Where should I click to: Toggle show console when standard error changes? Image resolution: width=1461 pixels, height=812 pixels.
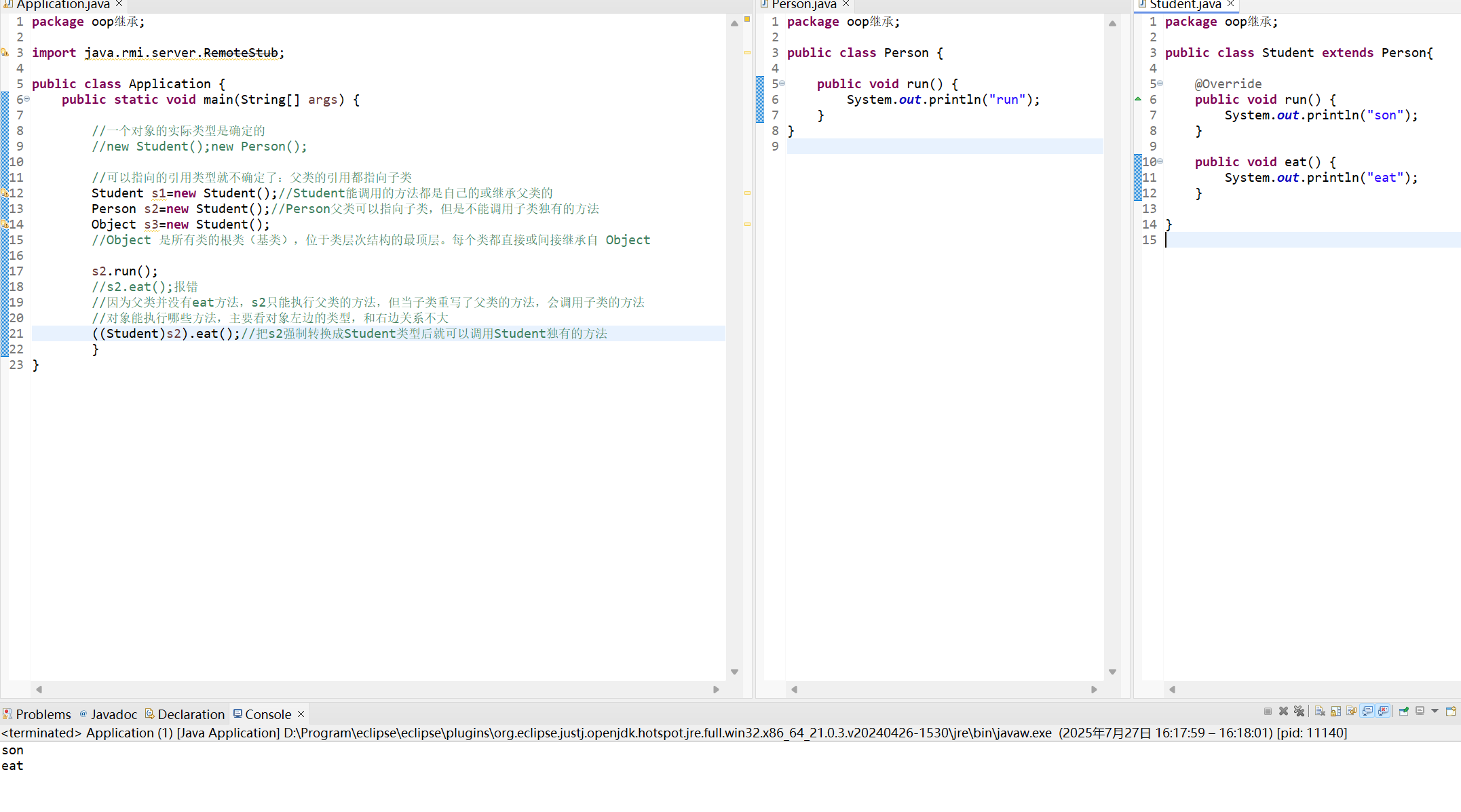1383,711
